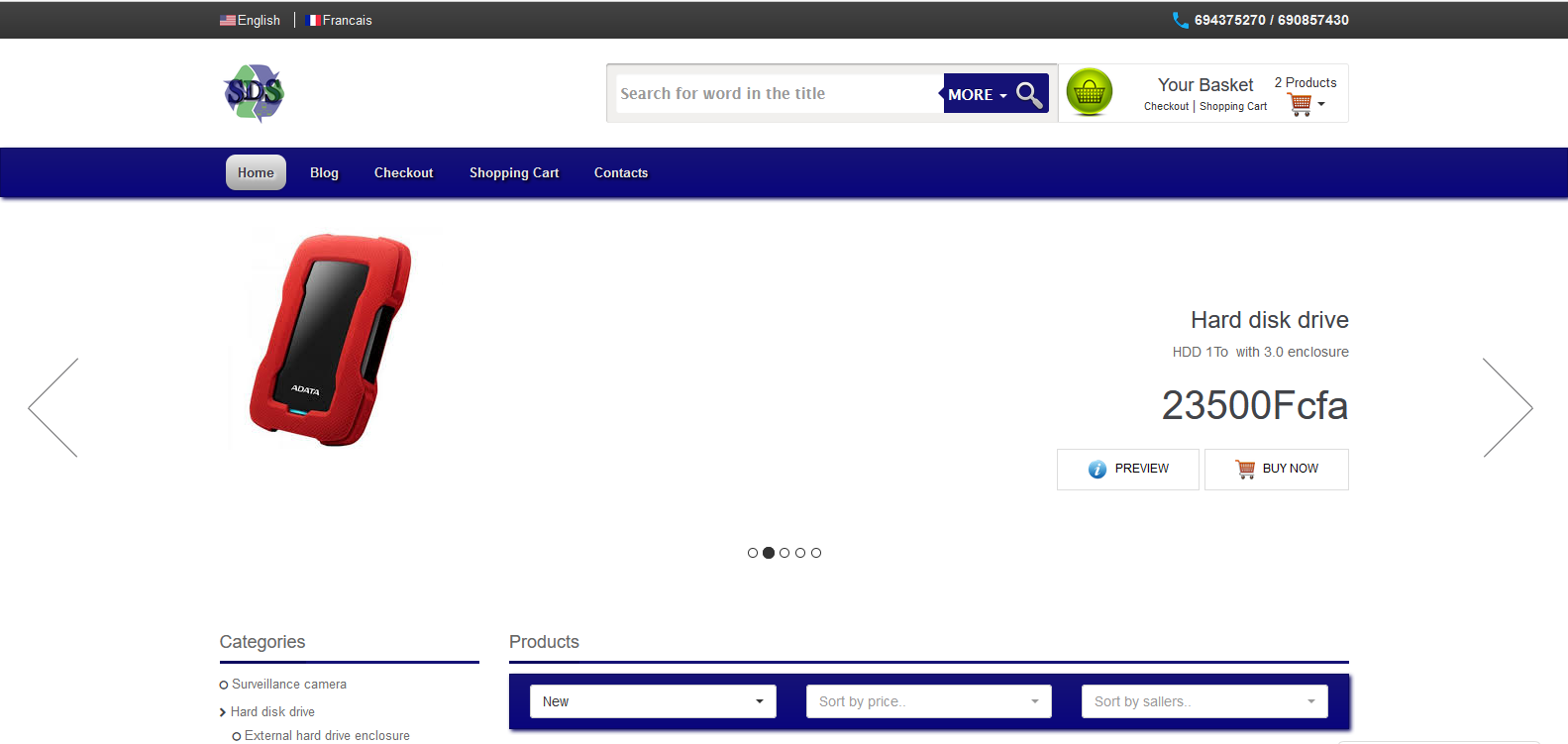Focus the title search input field
The width and height of the screenshot is (1568, 744).
click(778, 93)
